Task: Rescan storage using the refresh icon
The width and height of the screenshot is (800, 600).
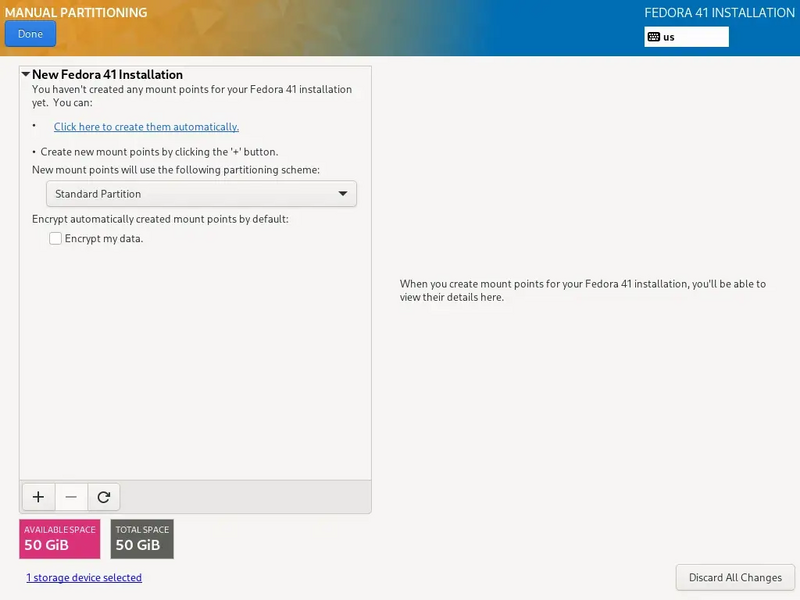Action: 102,496
